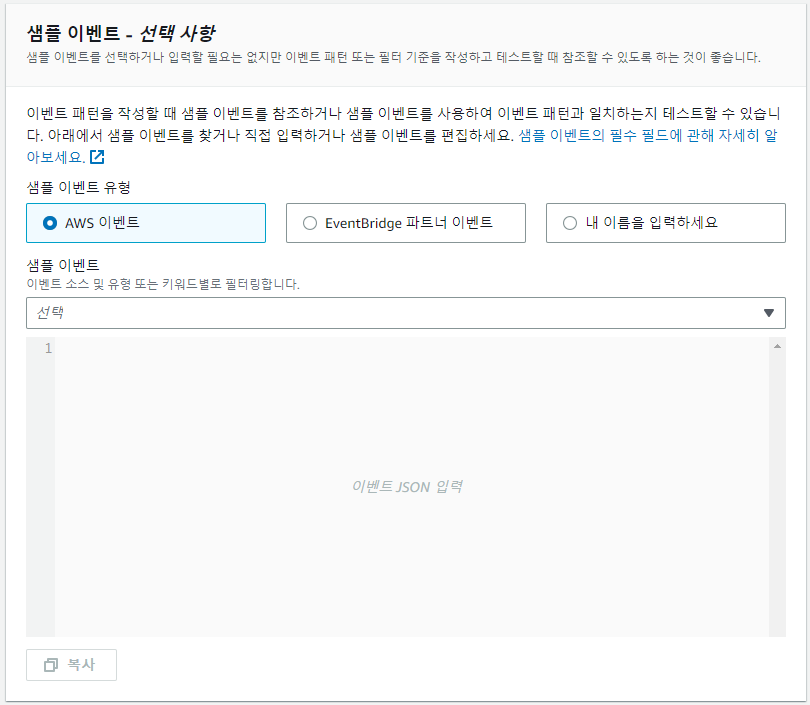The height and width of the screenshot is (705, 810).
Task: Click line number 1 in the editor gutter
Action: [48, 349]
